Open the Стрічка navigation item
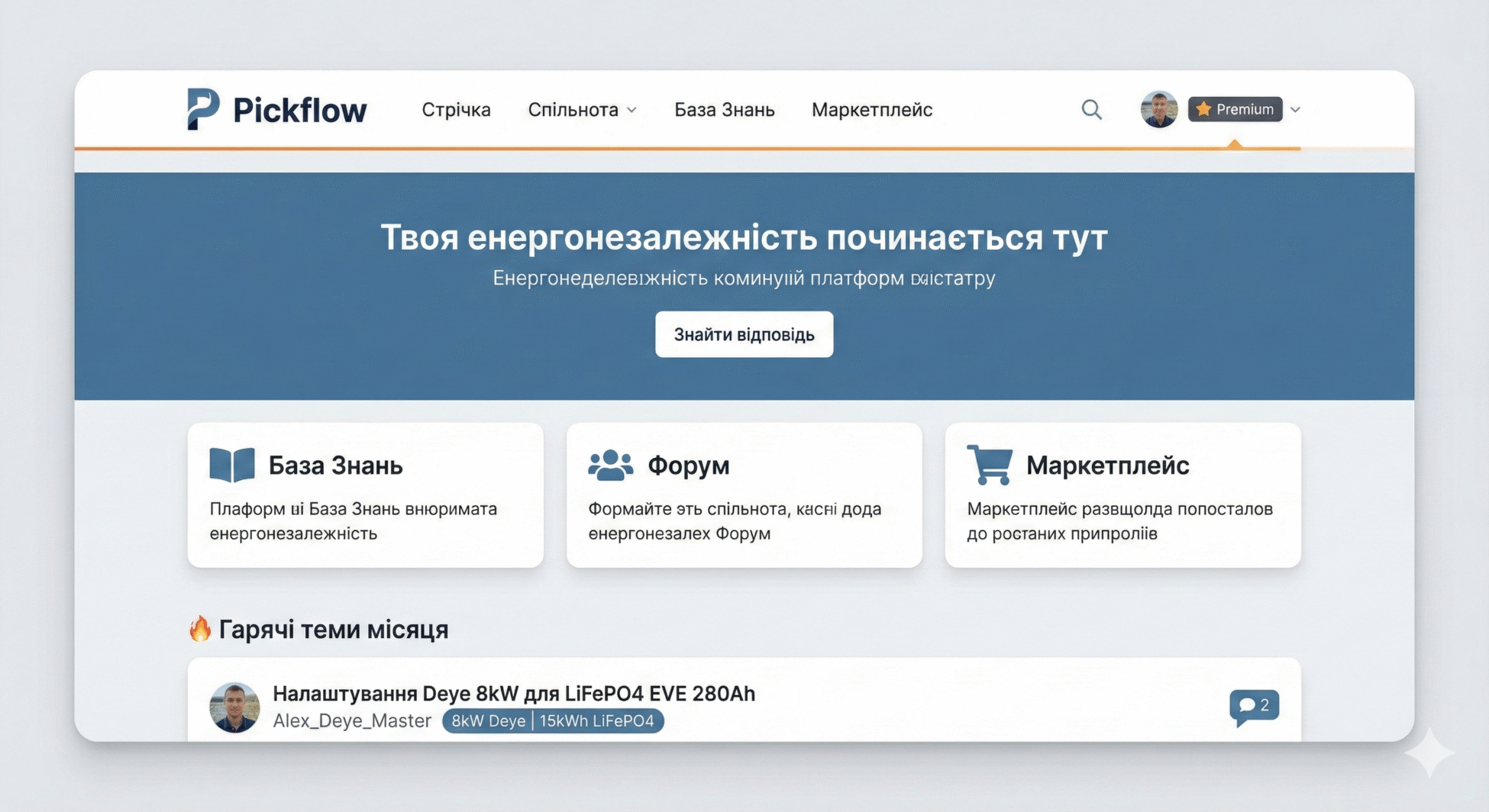Image resolution: width=1489 pixels, height=812 pixels. click(456, 110)
